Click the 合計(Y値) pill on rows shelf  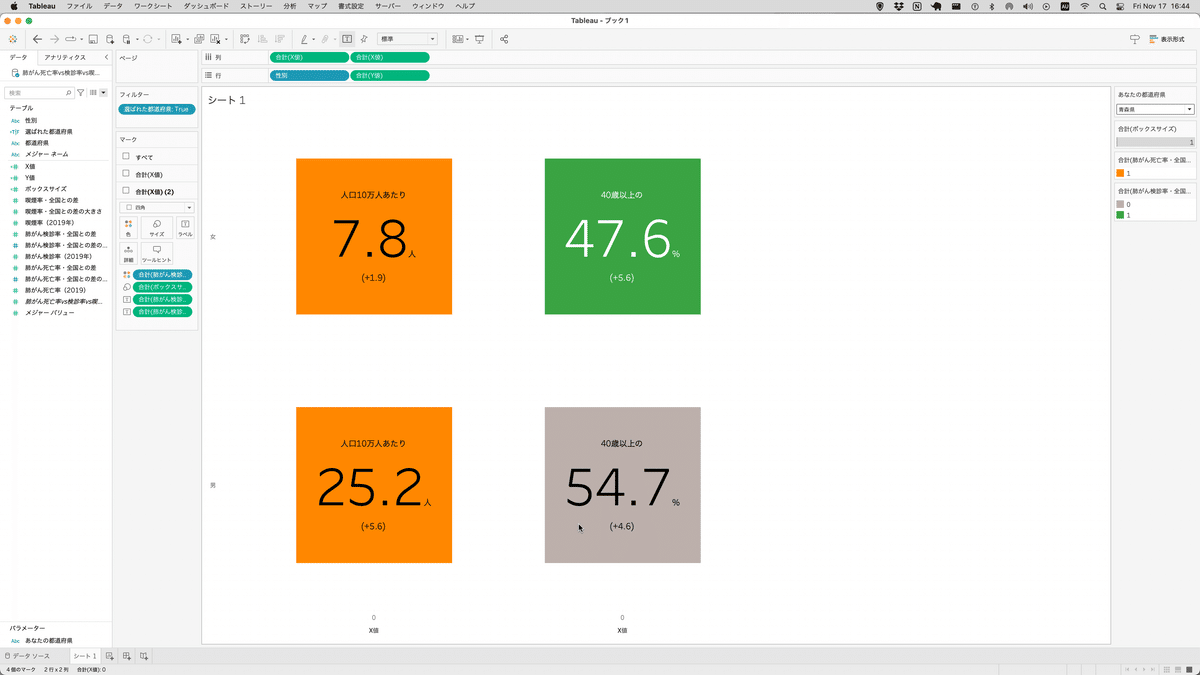390,75
